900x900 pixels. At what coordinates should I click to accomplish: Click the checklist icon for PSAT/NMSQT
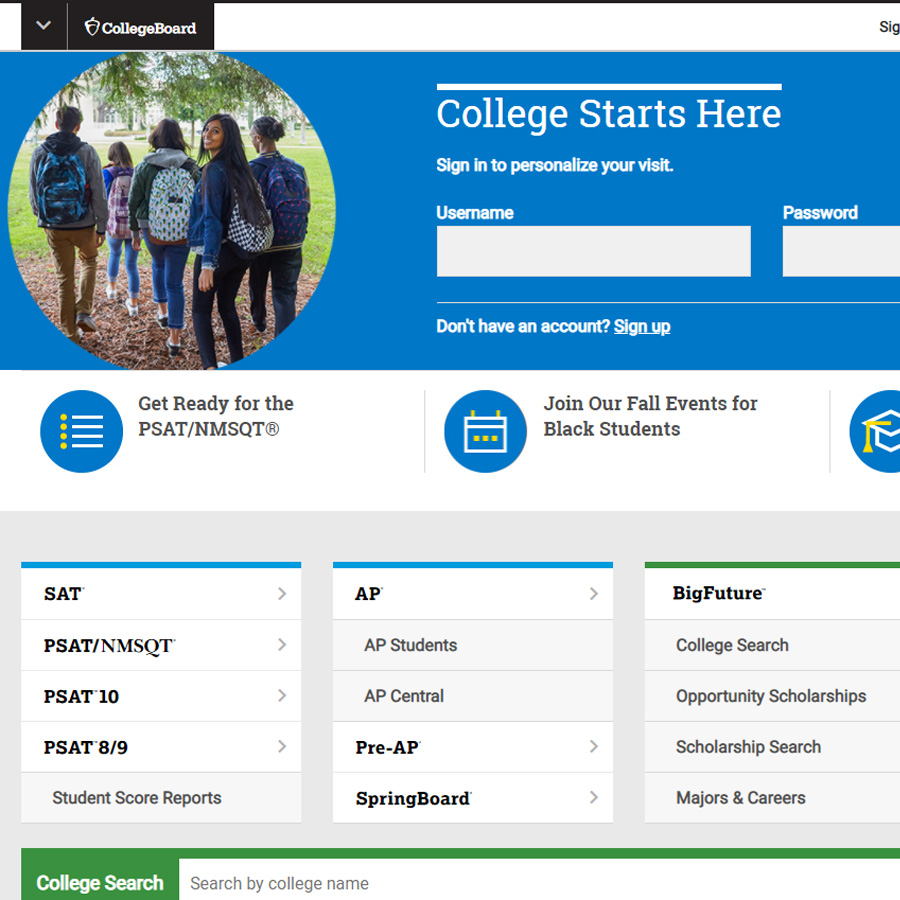81,431
